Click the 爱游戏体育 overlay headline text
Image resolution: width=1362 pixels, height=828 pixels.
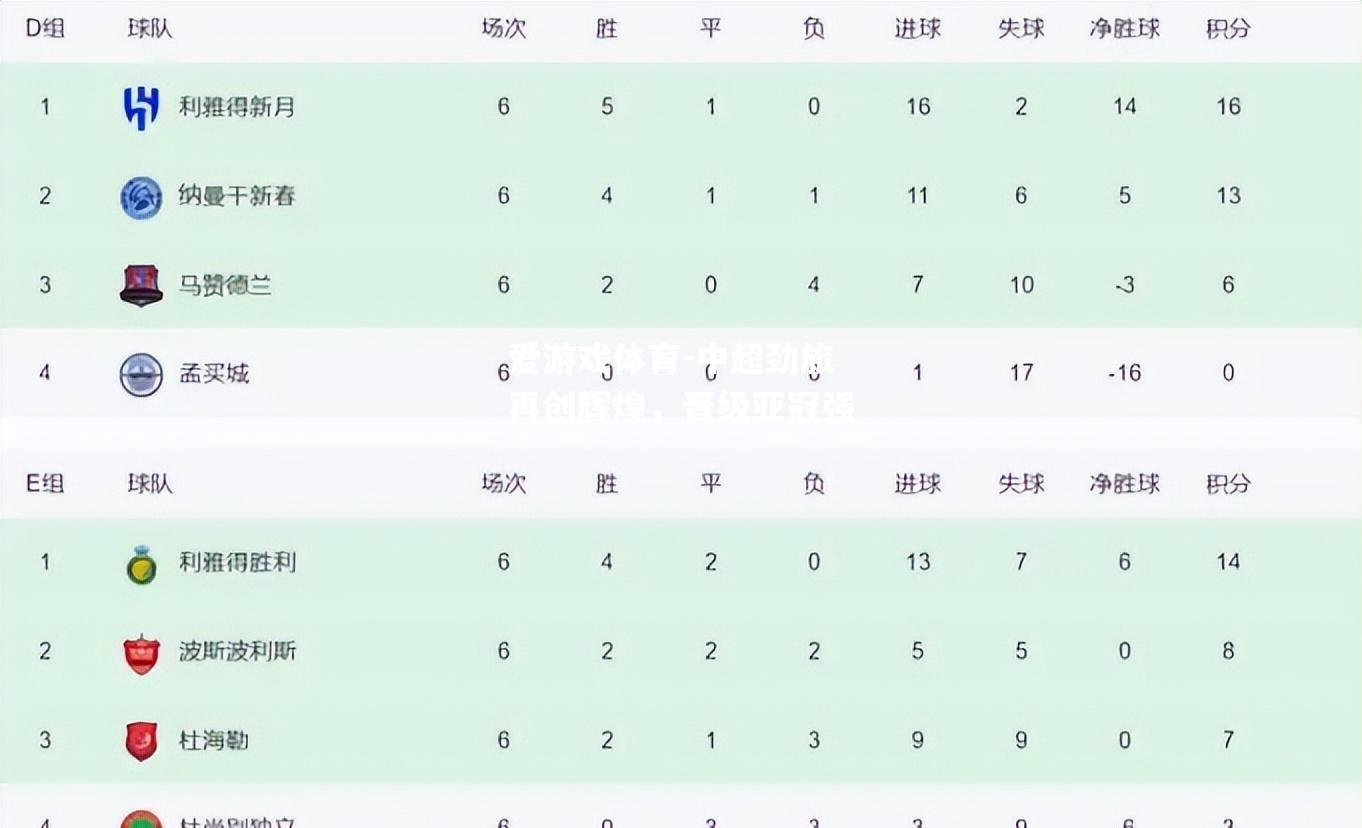682,384
